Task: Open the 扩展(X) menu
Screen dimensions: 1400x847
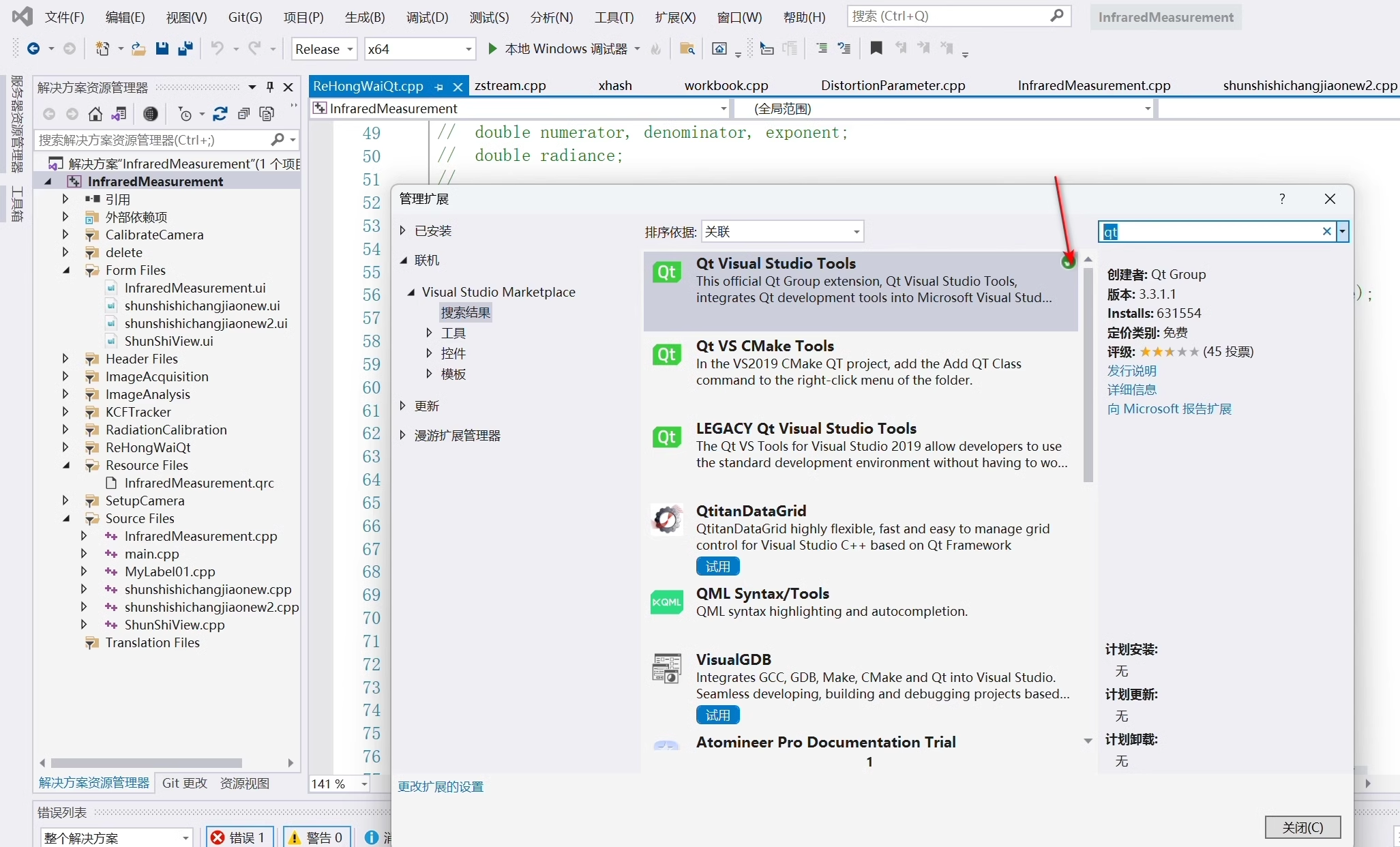Action: tap(674, 17)
